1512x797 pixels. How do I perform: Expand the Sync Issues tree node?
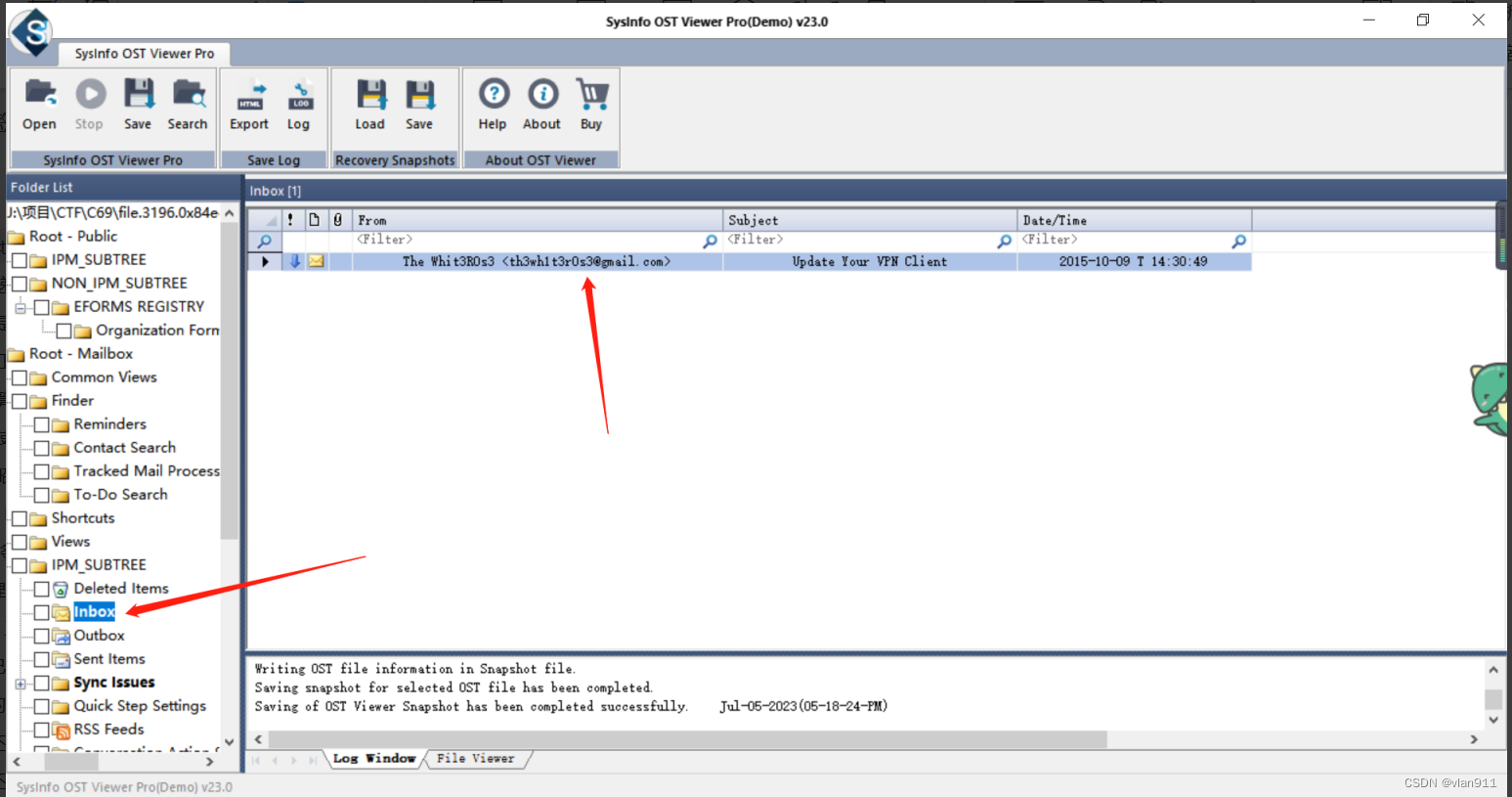point(21,684)
